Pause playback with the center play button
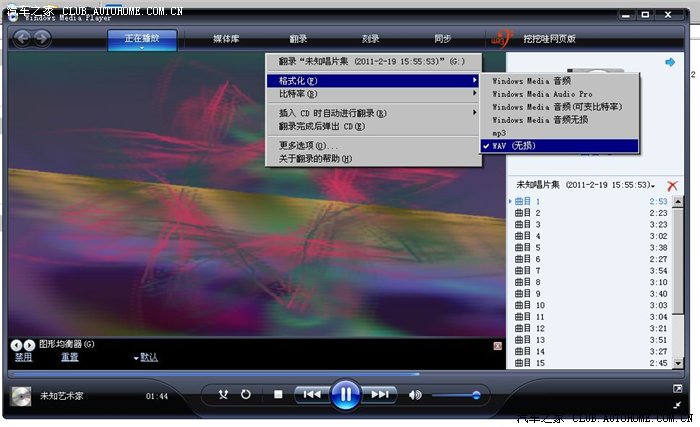The width and height of the screenshot is (700, 427). coord(344,394)
